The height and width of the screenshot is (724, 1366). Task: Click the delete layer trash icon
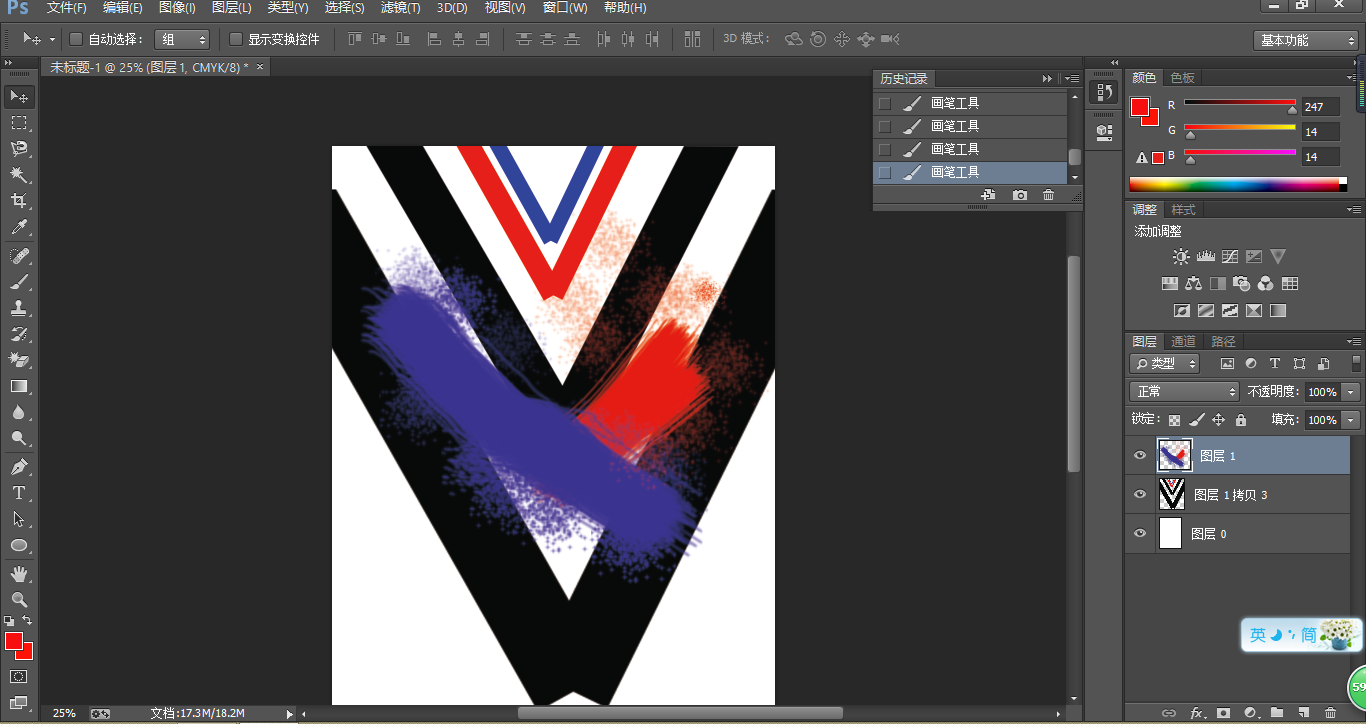1330,713
